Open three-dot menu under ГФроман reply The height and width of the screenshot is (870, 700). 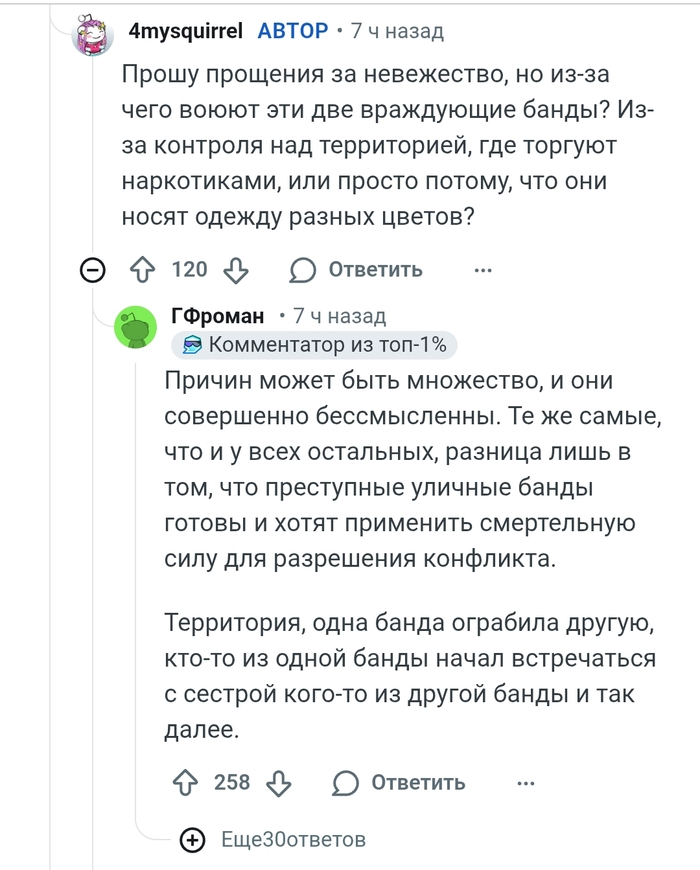(x=525, y=782)
